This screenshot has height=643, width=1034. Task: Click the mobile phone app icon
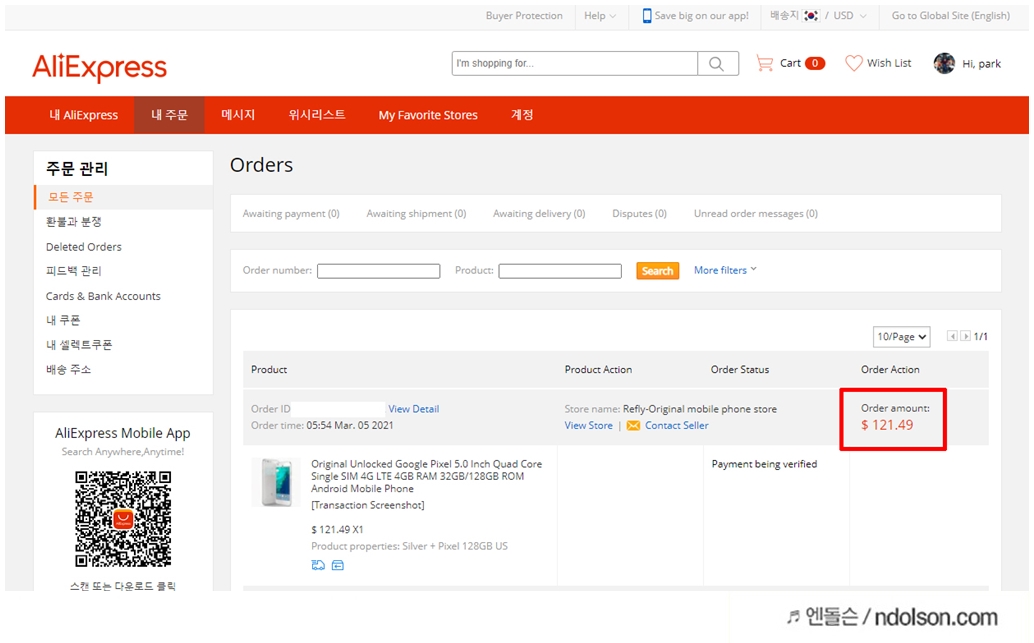pos(647,15)
